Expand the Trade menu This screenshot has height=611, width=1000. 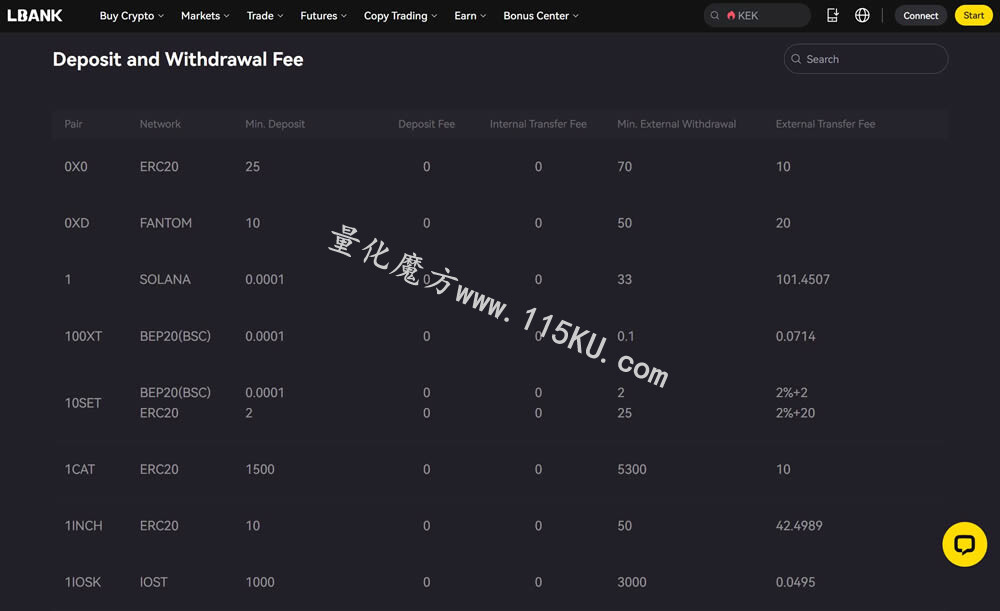click(x=265, y=15)
